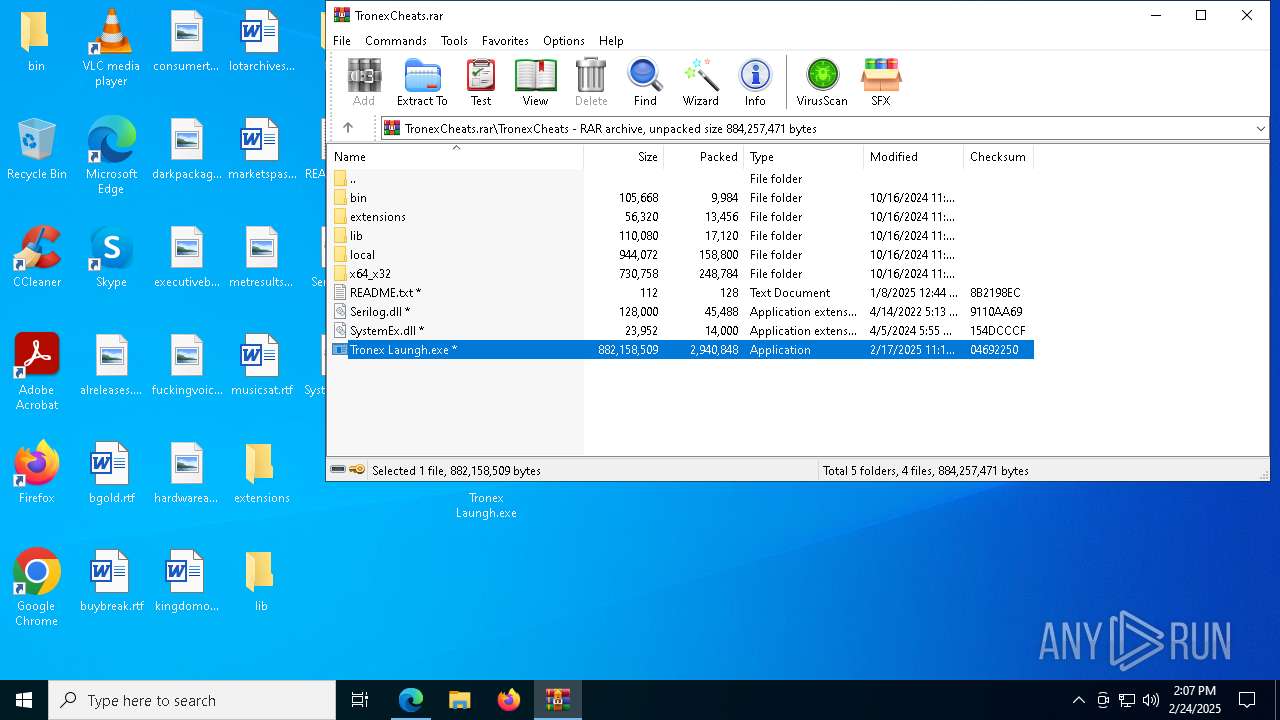Click the volume speaker tray icon
Screen dimensions: 1280x720
pos(1151,700)
